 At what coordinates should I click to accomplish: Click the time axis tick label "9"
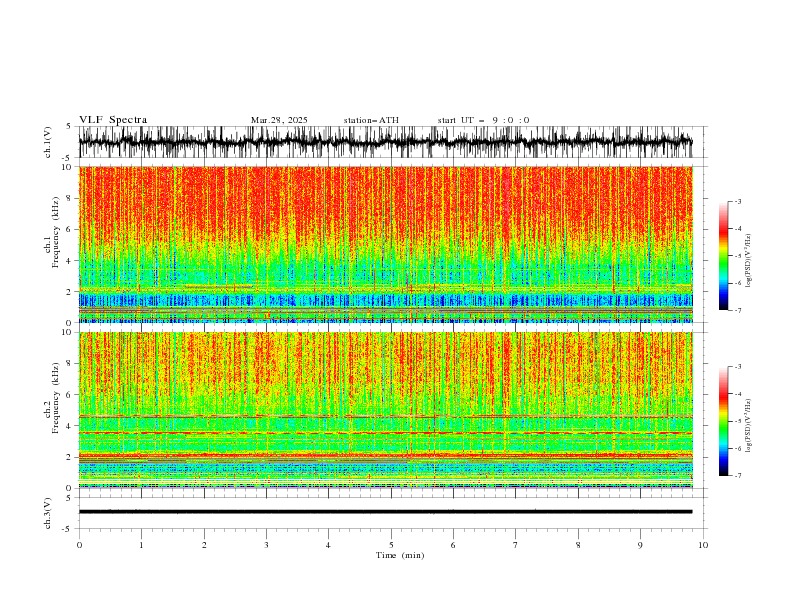(x=640, y=545)
